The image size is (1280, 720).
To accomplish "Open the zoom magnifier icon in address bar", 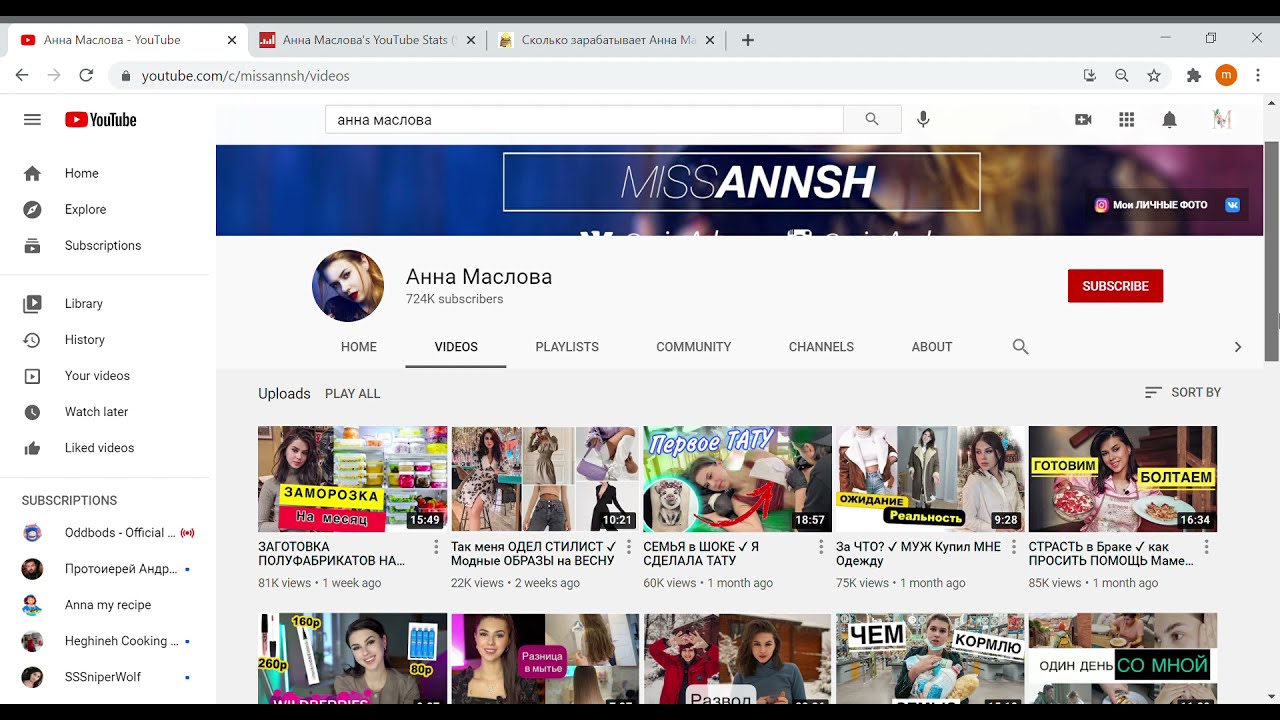I will click(x=1122, y=75).
